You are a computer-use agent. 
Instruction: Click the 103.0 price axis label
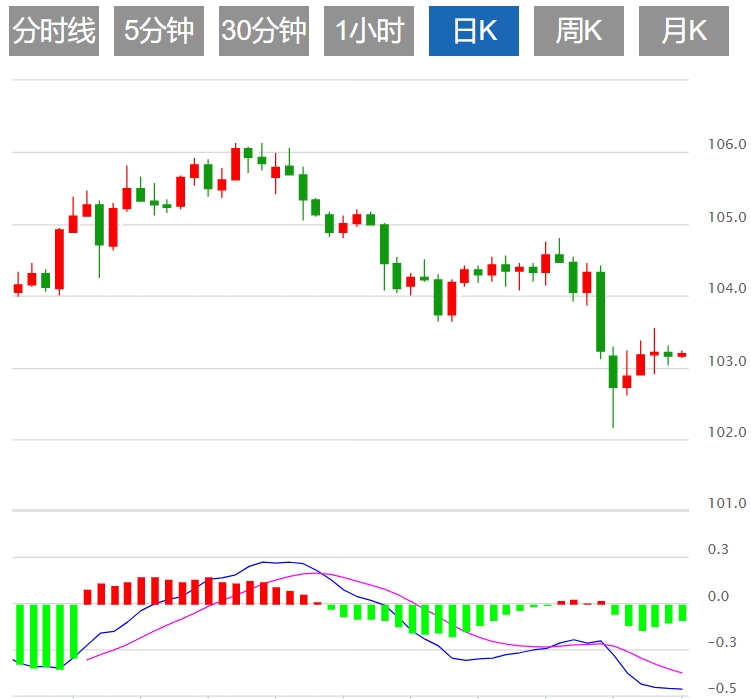[727, 361]
